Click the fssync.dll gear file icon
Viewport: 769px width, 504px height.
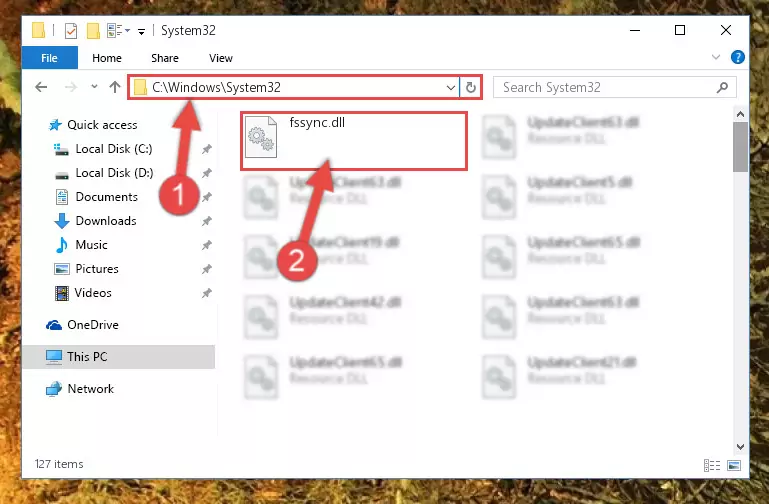[x=261, y=137]
